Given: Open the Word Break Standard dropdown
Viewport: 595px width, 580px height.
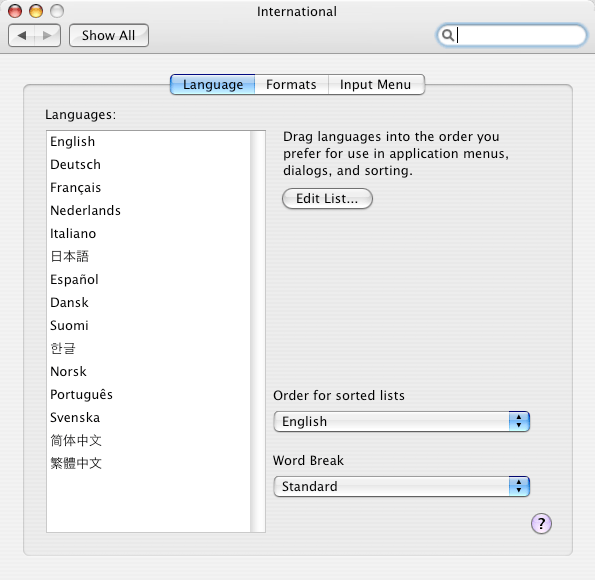Looking at the screenshot, I should [x=401, y=486].
